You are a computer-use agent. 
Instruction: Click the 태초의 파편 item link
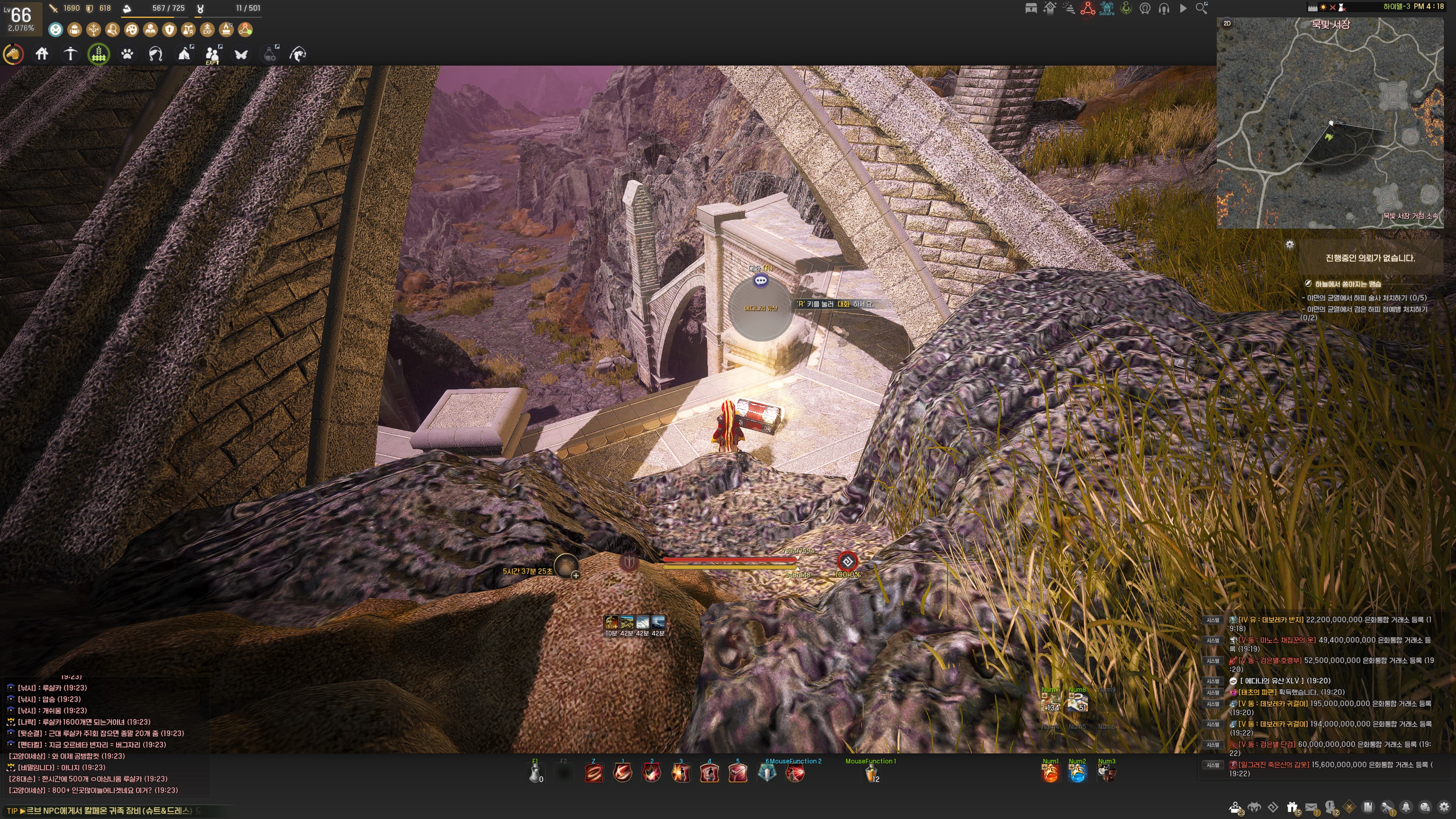[1258, 692]
